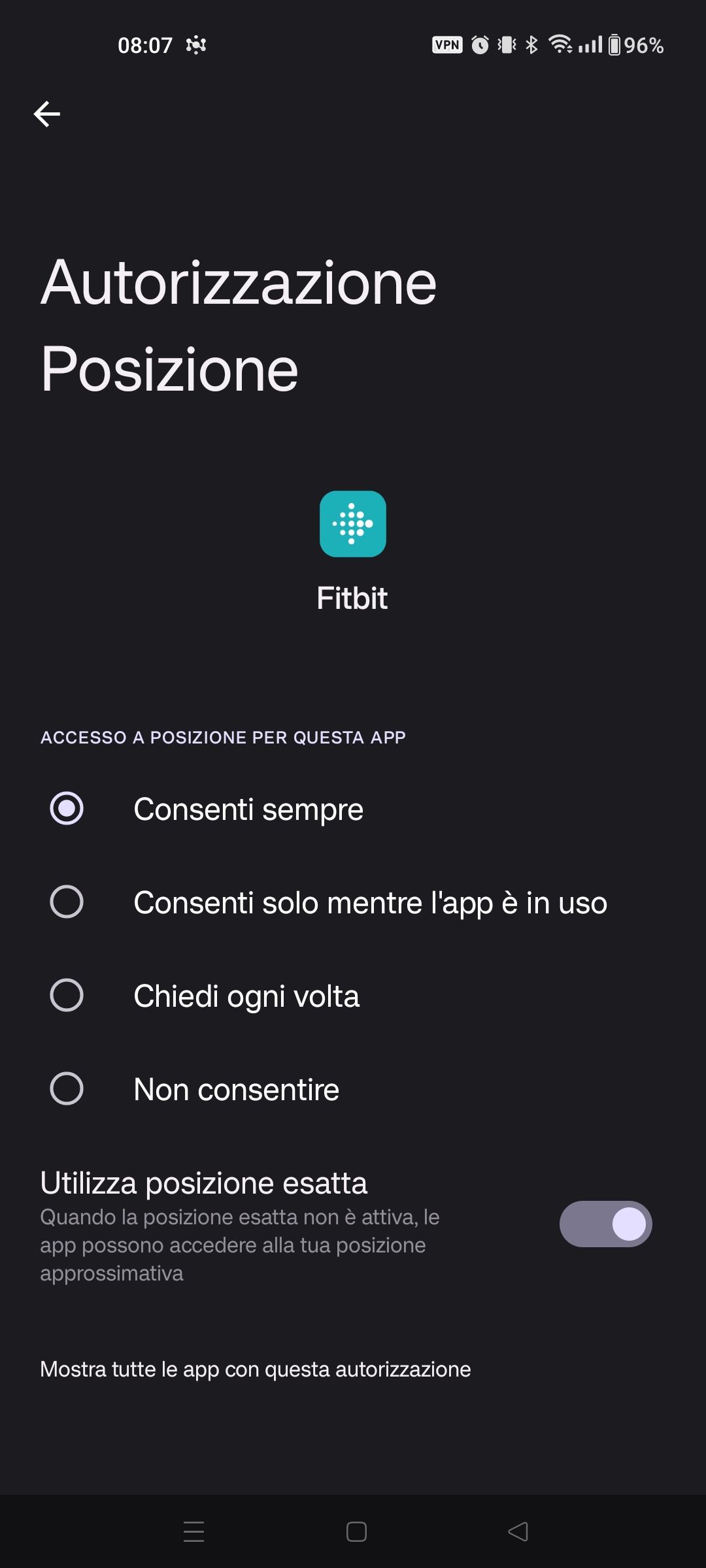The width and height of the screenshot is (706, 1568).
Task: Tap the Bluetooth status icon
Action: click(x=532, y=45)
